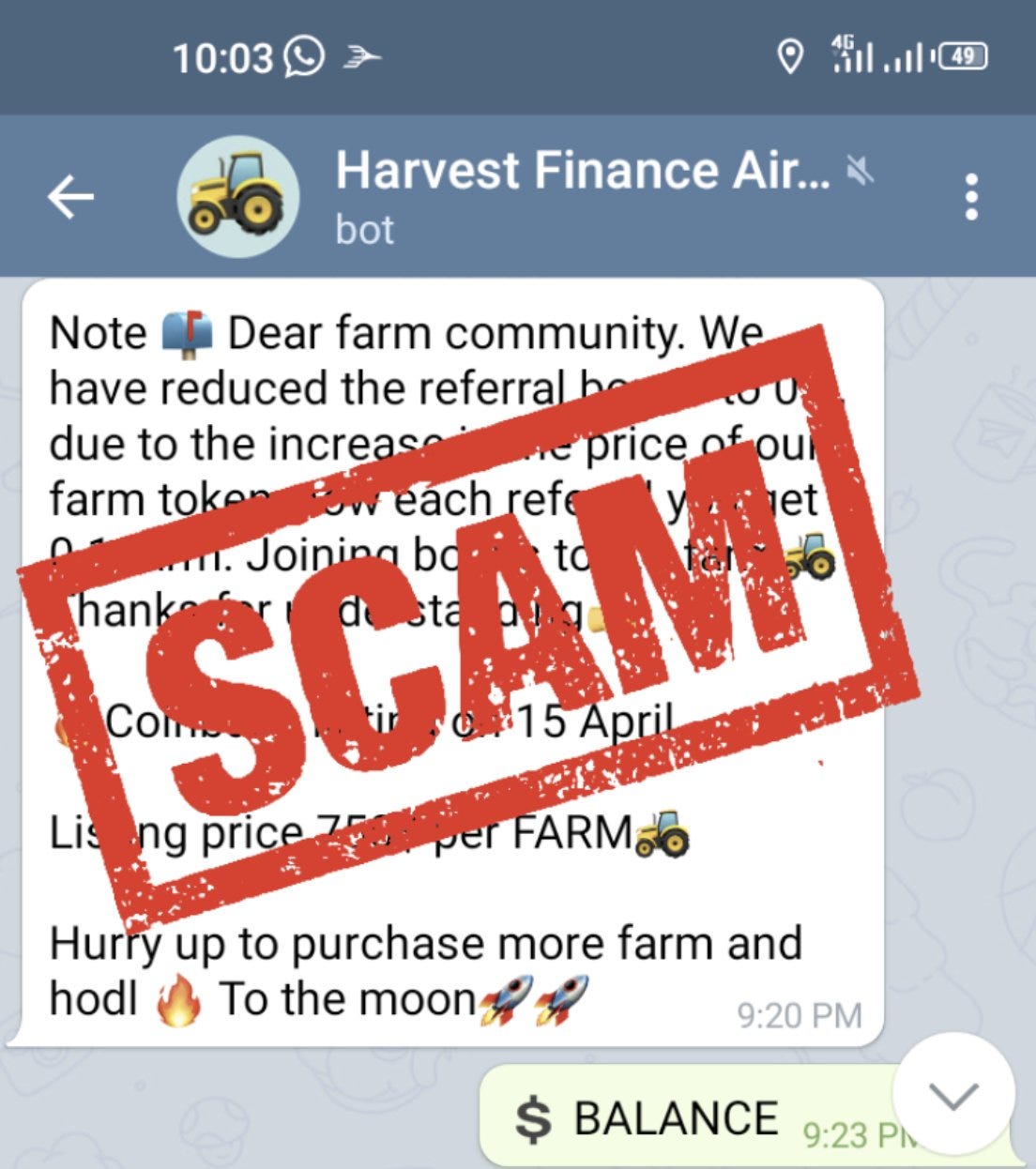Click WhatsApp icon in status bar

[304, 57]
